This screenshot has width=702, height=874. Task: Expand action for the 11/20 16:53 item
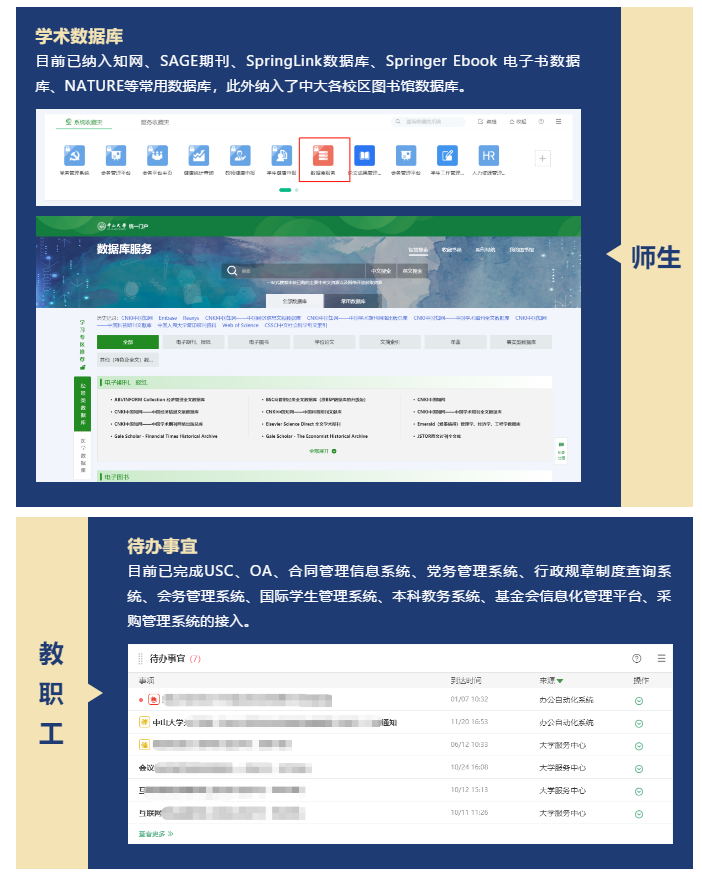(x=638, y=722)
